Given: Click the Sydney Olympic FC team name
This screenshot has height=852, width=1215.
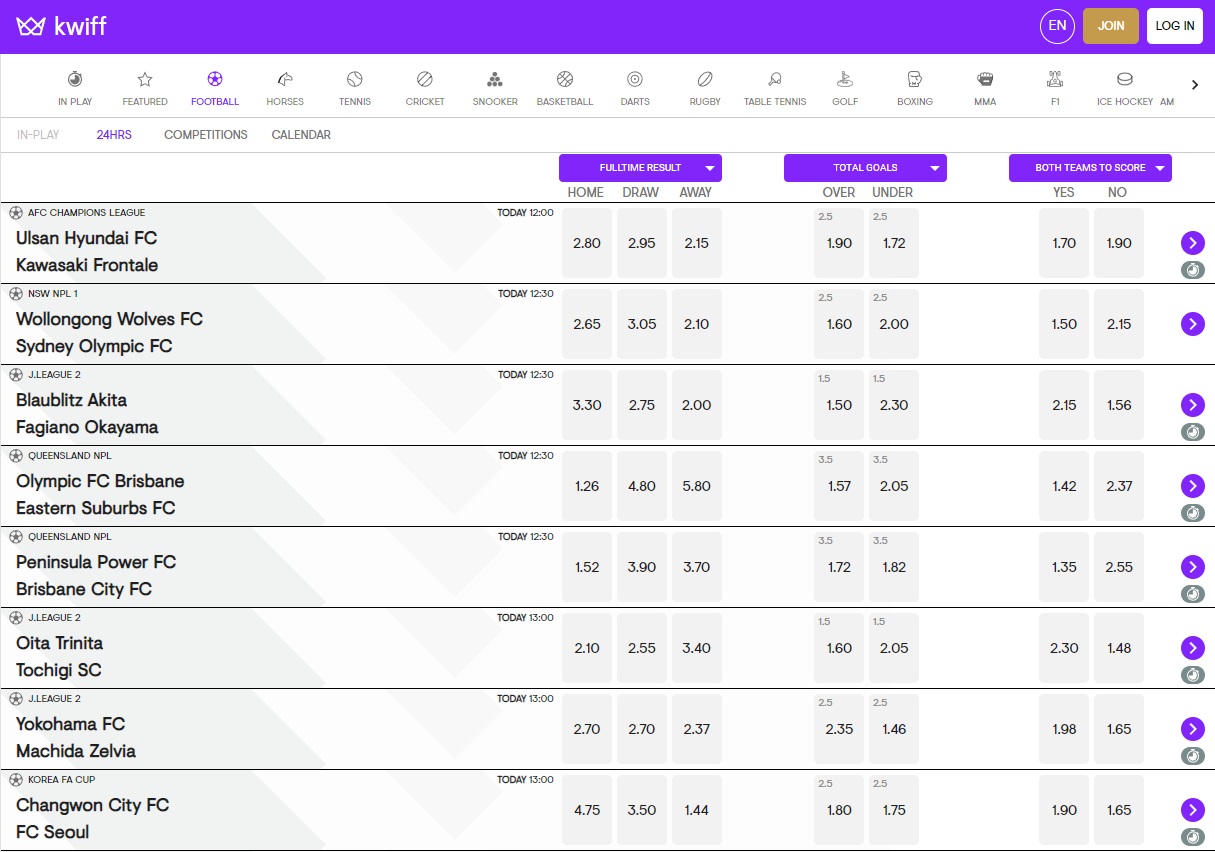Looking at the screenshot, I should point(94,346).
